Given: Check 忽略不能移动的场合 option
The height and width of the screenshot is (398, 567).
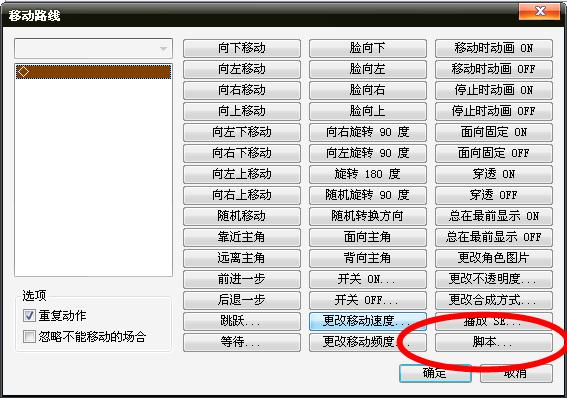Looking at the screenshot, I should click(29, 337).
